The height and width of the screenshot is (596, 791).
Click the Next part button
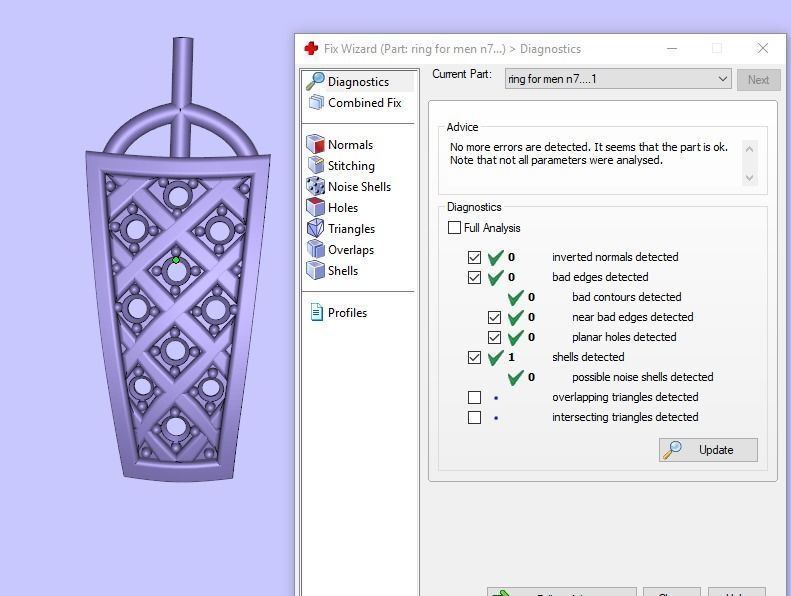[x=758, y=80]
